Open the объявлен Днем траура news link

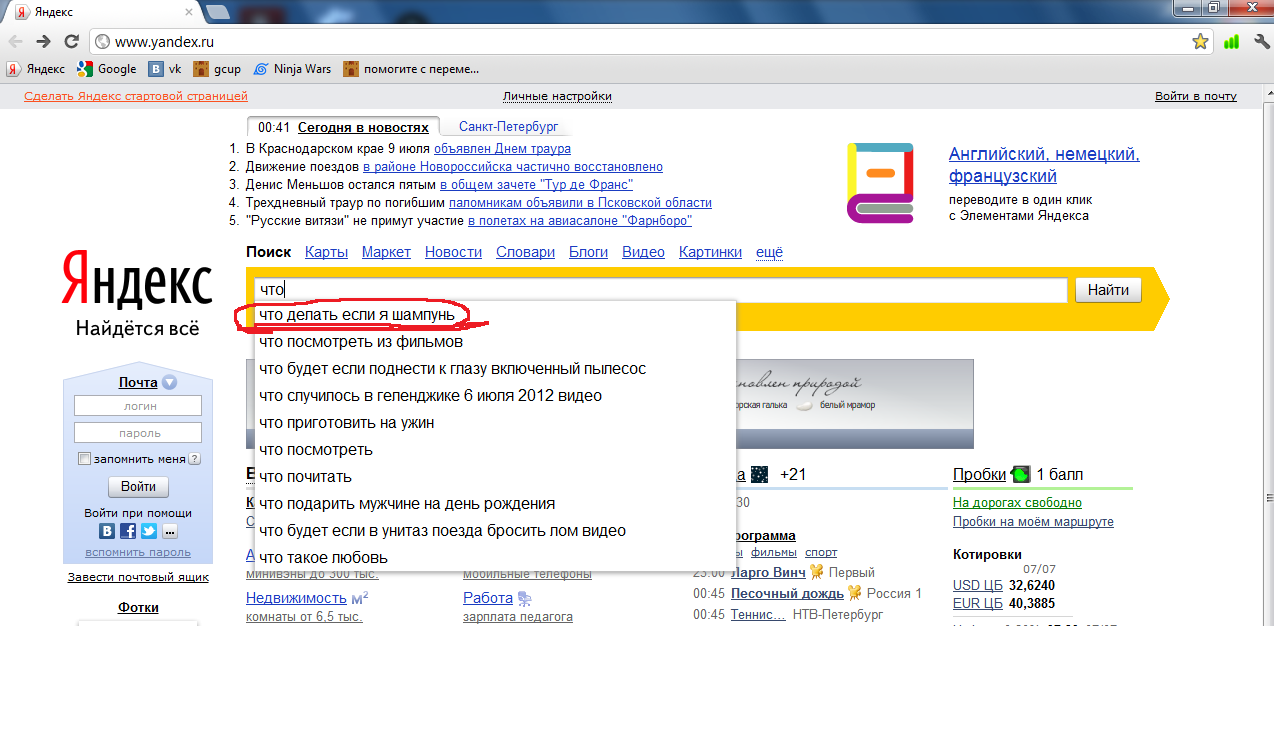502,148
